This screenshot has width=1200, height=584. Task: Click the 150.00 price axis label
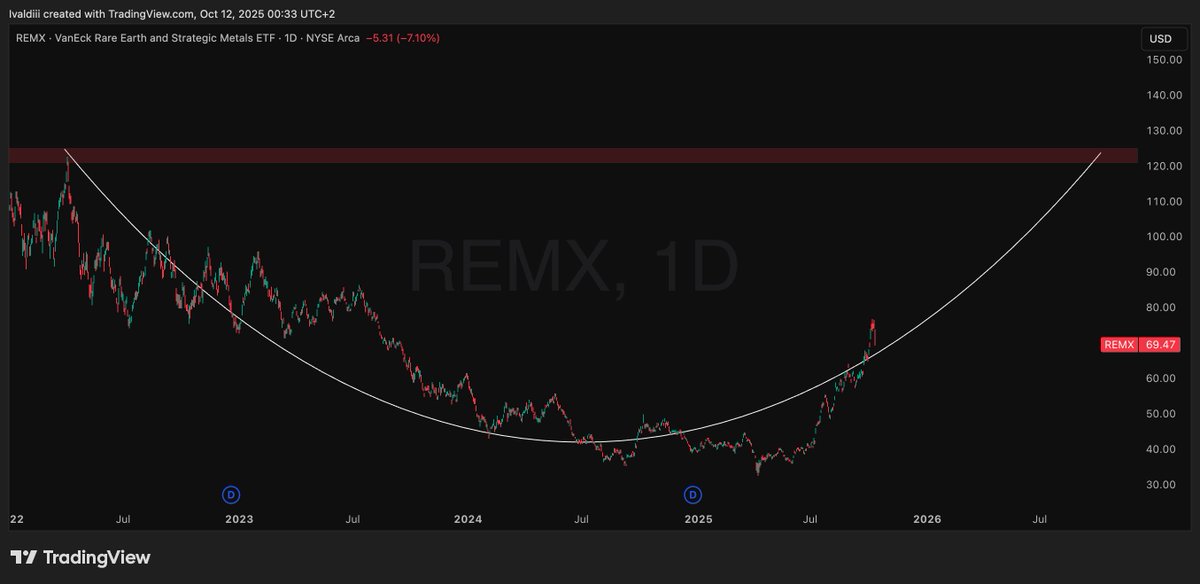pos(1164,60)
